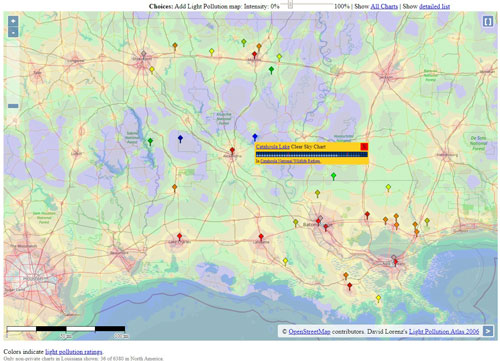Open the light pollution ratings link

pyautogui.click(x=74, y=352)
